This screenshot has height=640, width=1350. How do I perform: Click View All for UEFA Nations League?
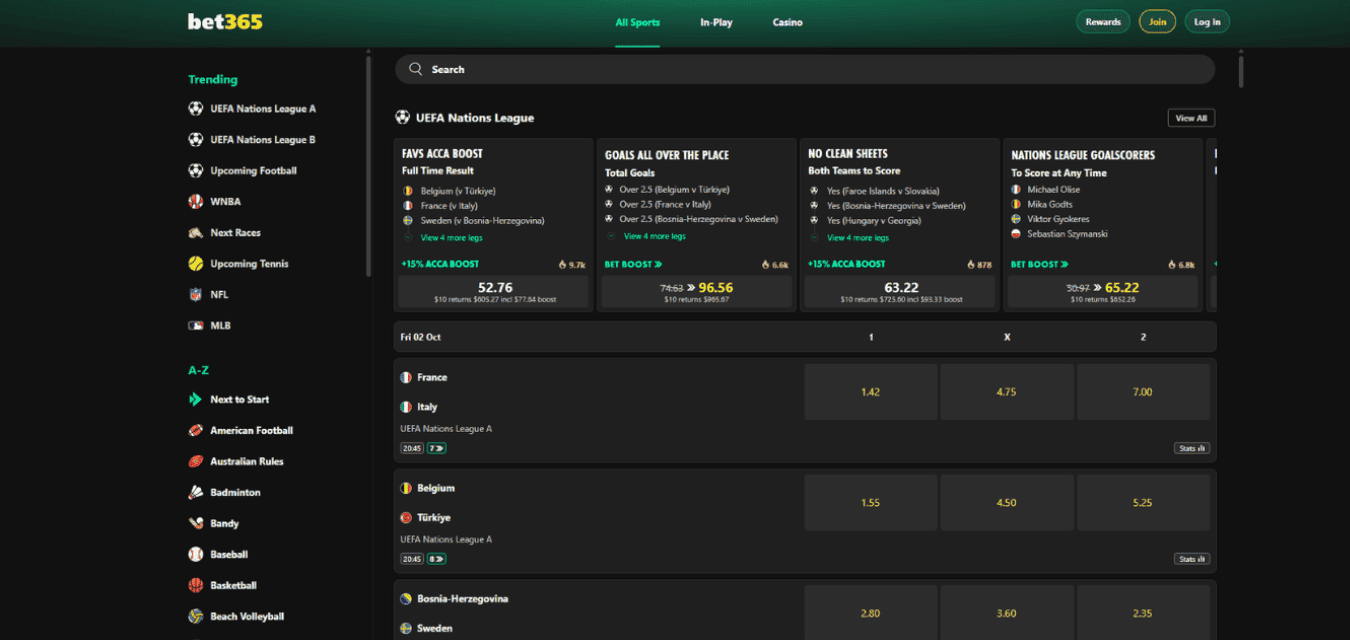(1191, 118)
